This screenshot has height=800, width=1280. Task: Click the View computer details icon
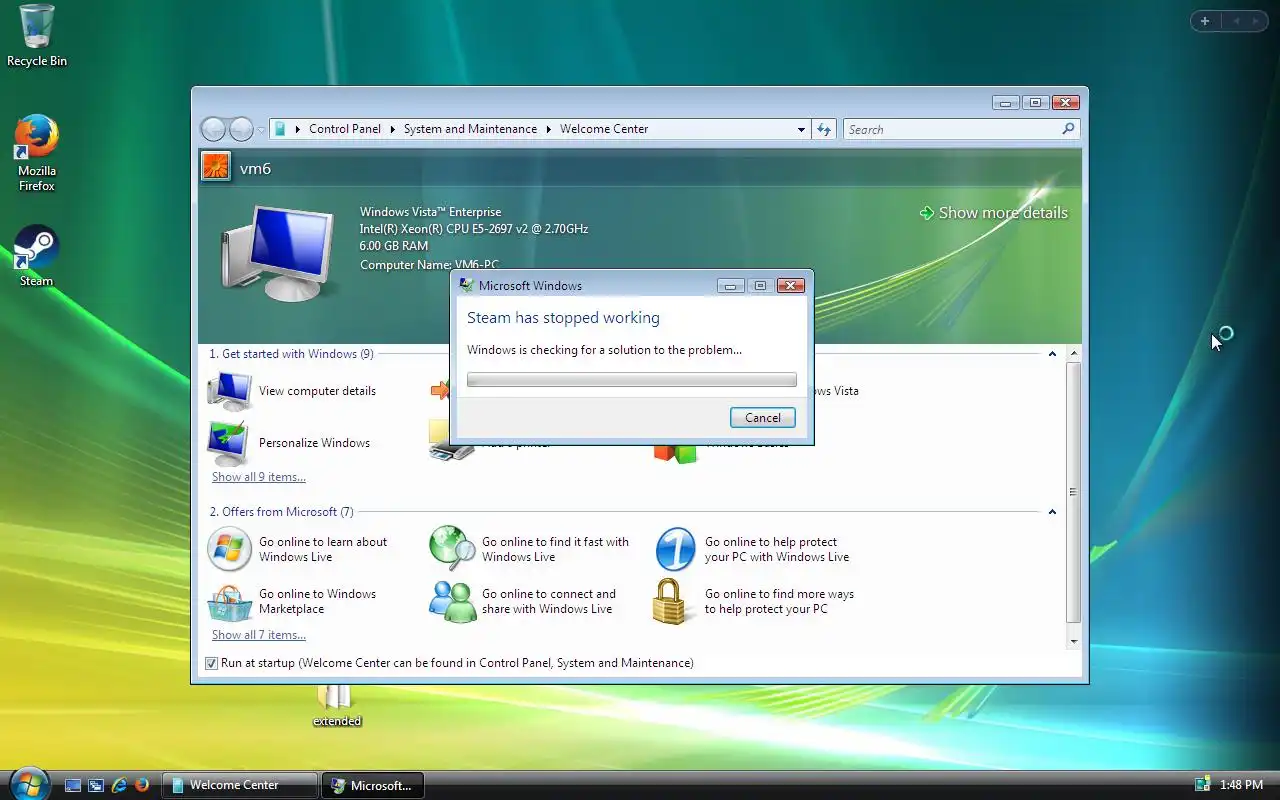pyautogui.click(x=230, y=391)
